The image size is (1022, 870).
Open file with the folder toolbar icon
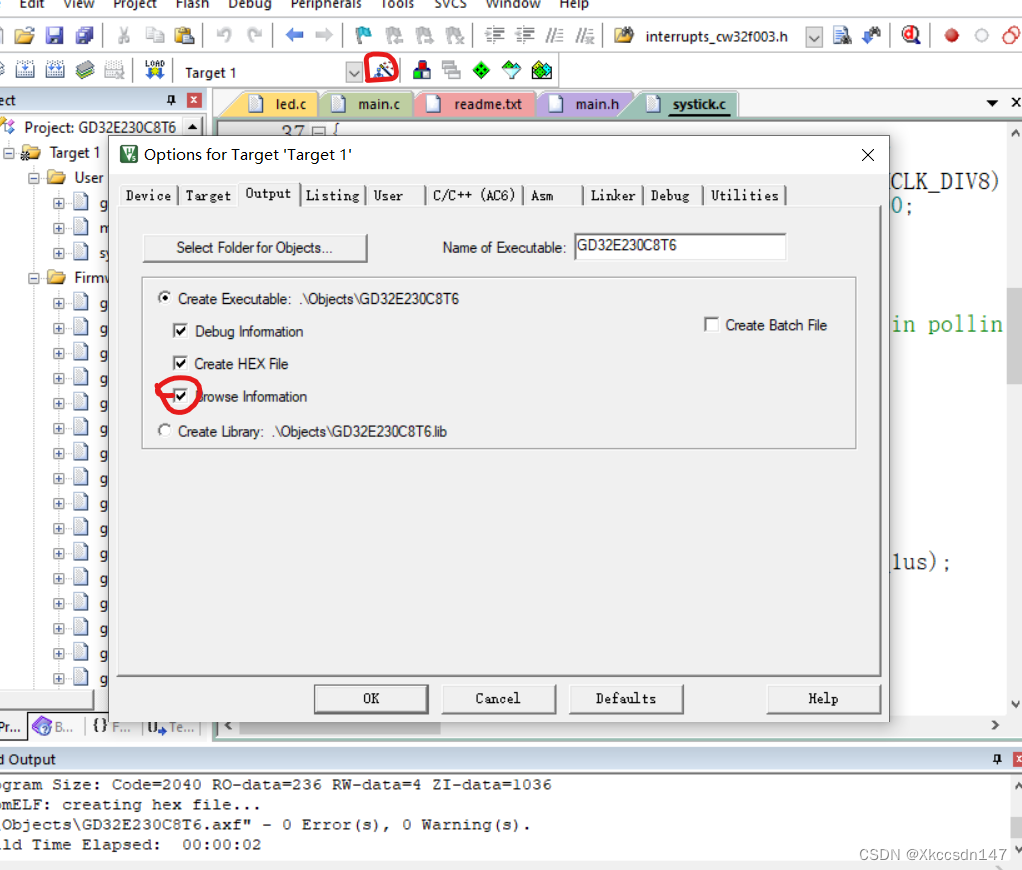(x=25, y=35)
